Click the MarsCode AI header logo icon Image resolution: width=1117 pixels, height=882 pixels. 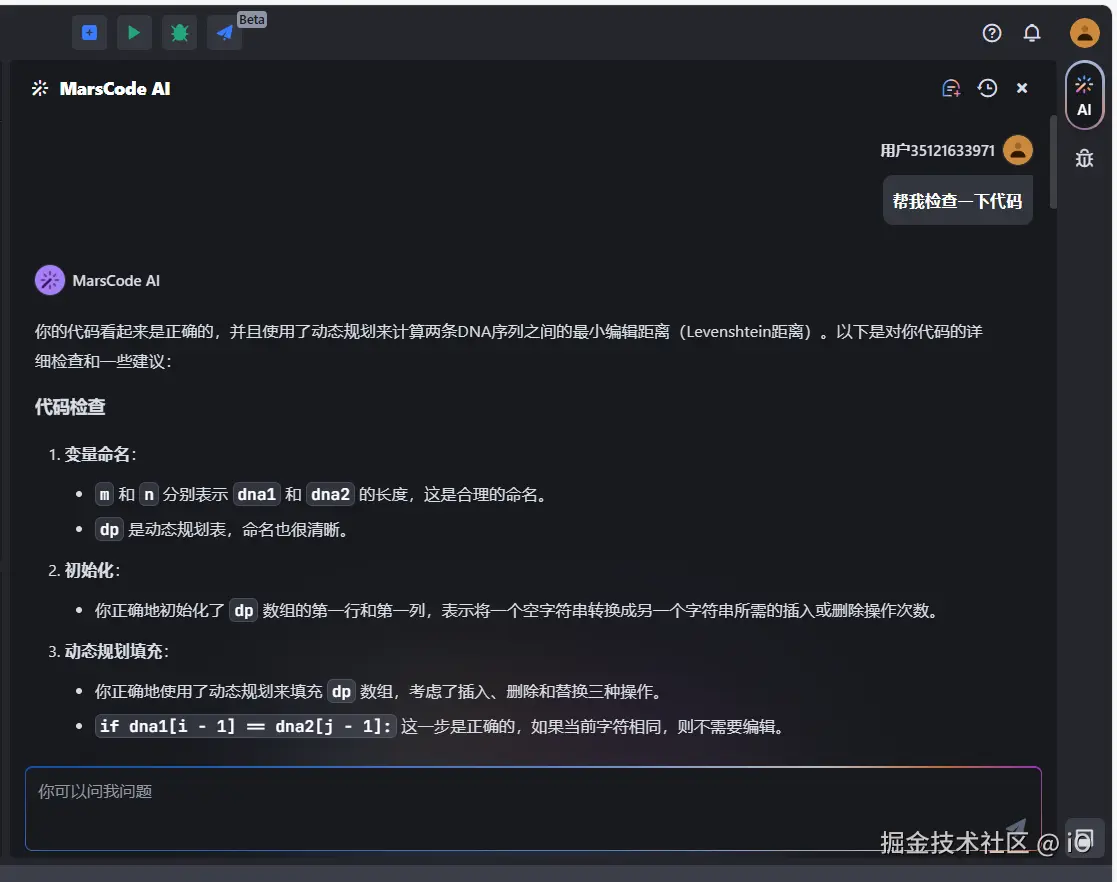[x=40, y=88]
